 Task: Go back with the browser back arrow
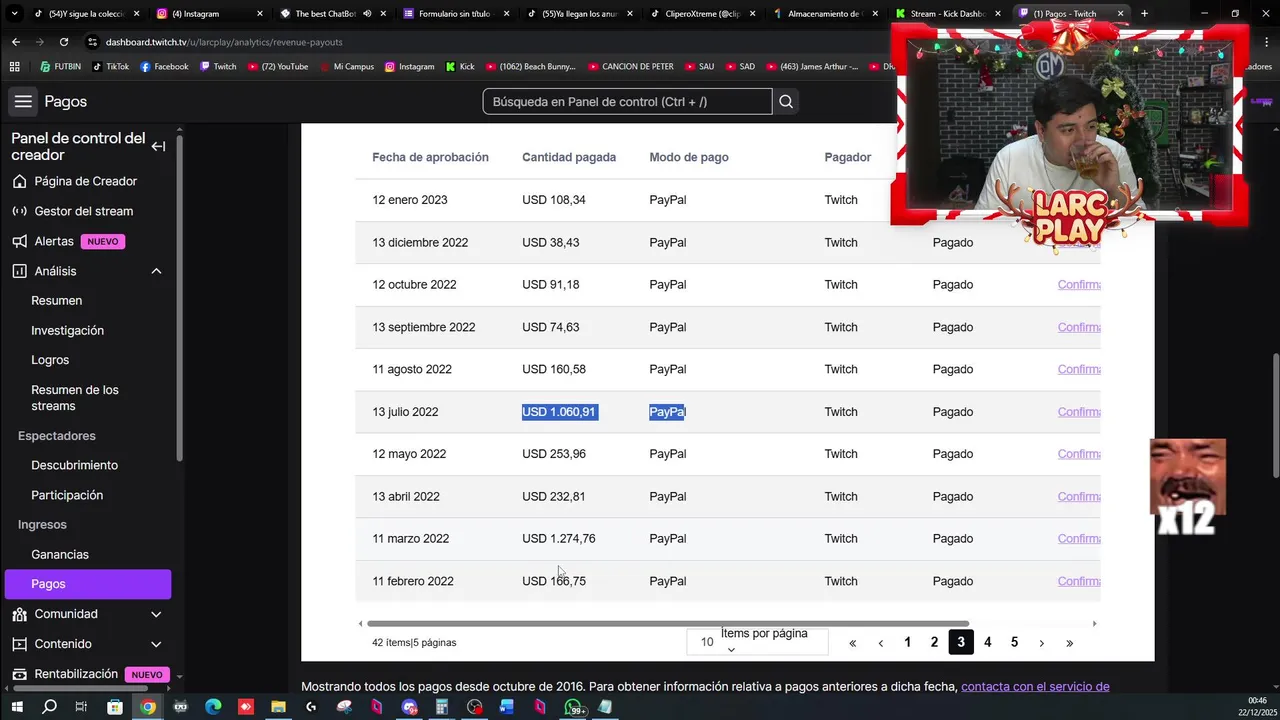point(16,42)
